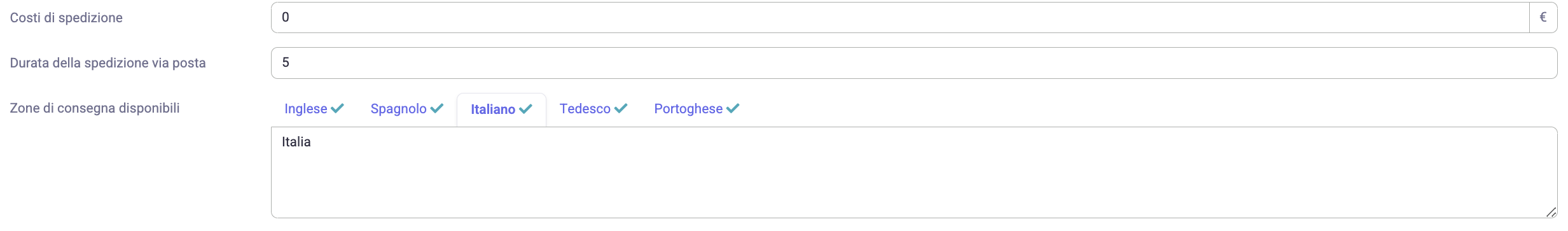Switch to the Inglese language tab

tap(314, 109)
